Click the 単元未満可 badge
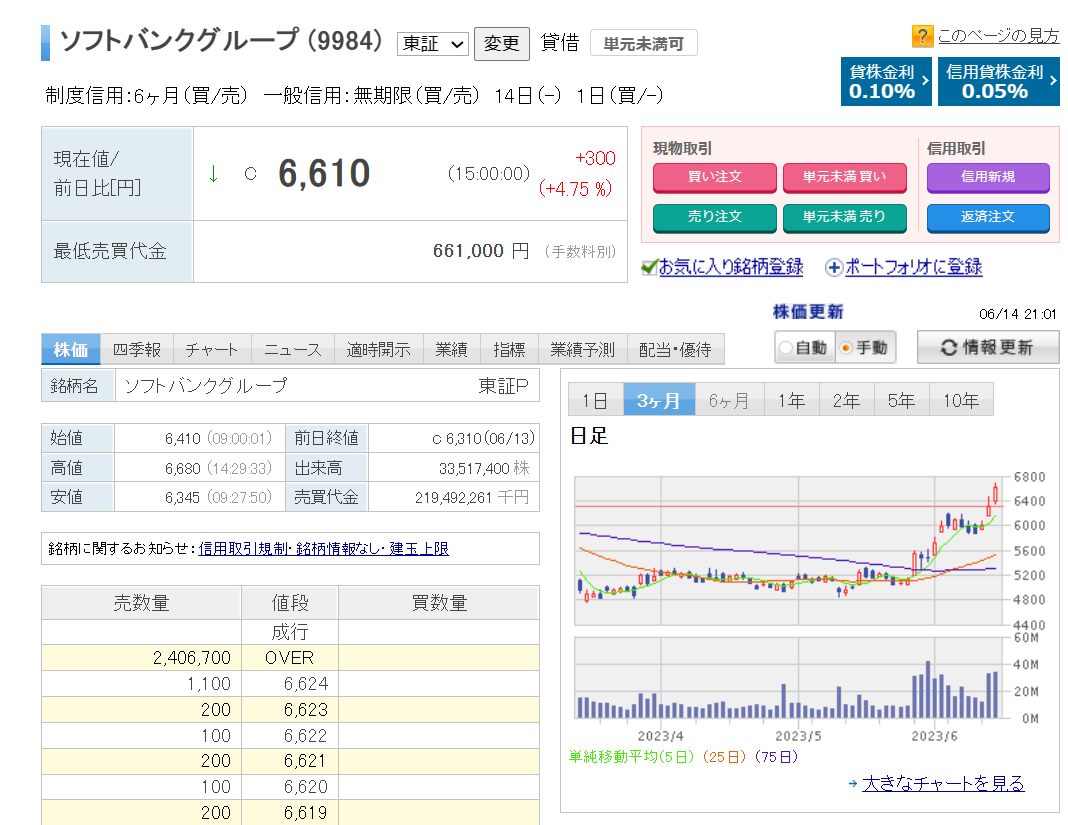Viewport: 1068px width, 825px height. 644,44
